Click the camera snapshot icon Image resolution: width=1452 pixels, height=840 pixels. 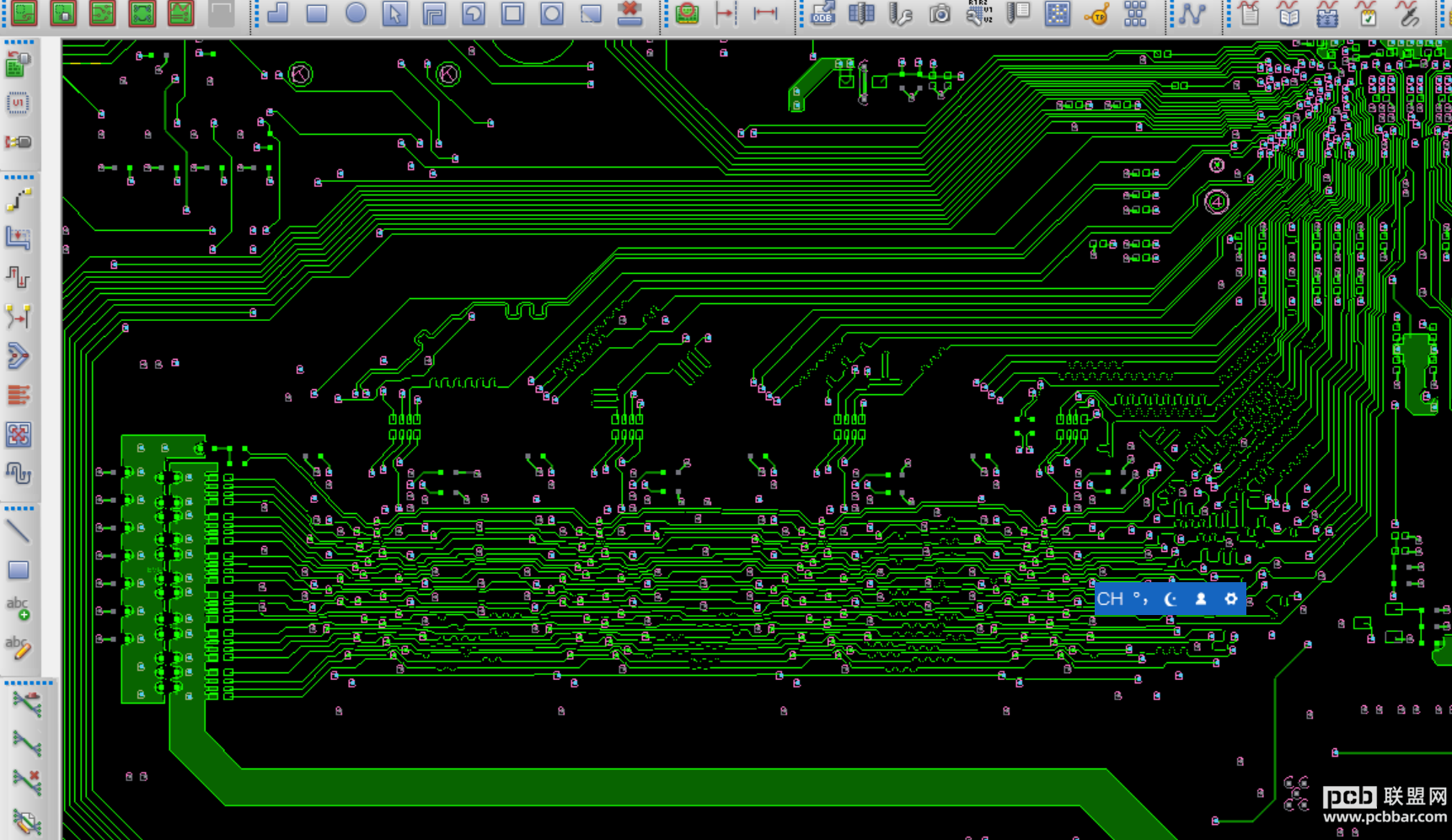[940, 13]
